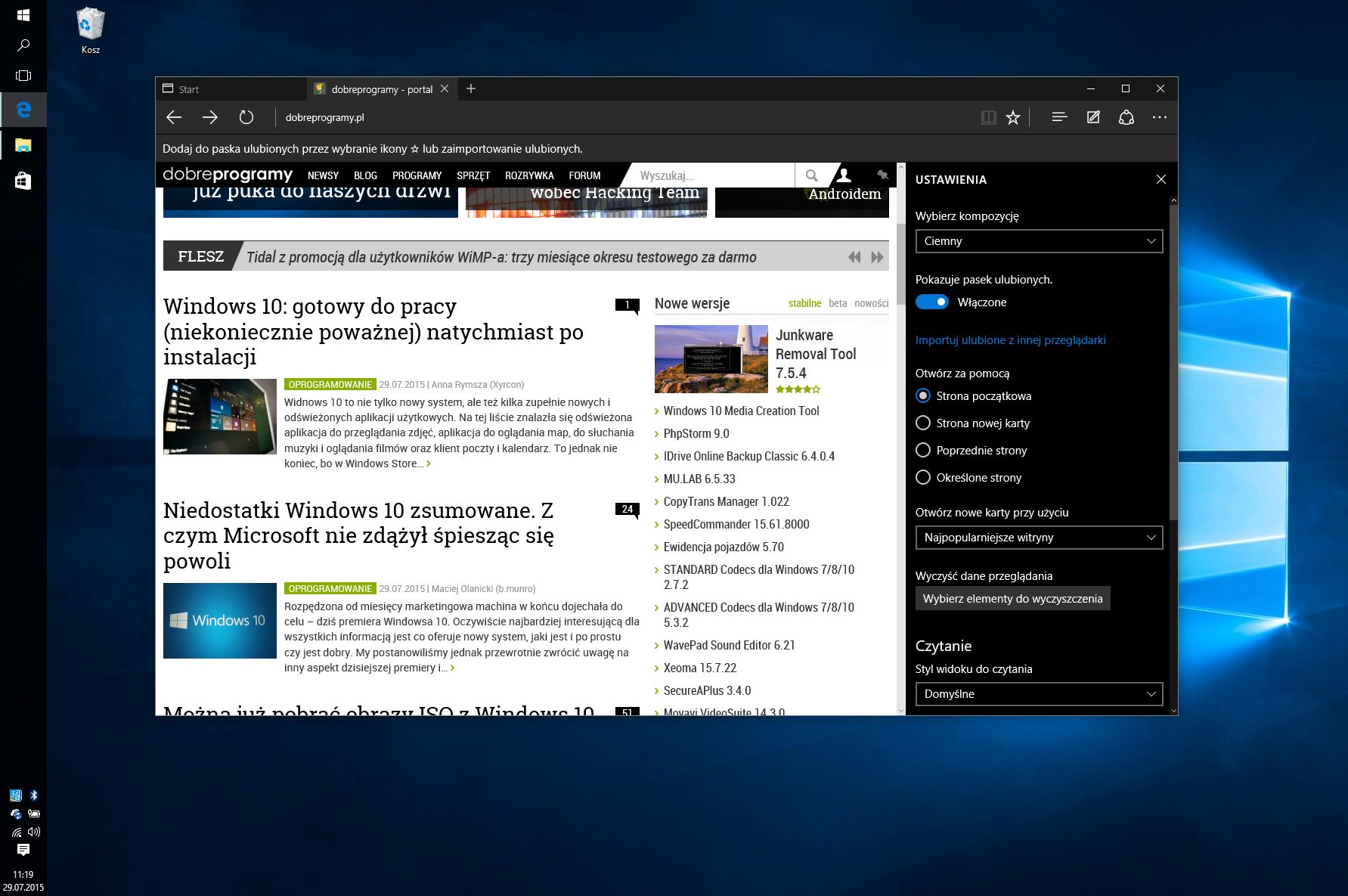Viewport: 1348px width, 896px height.
Task: Open the Najpopularniejsze witryny dropdown
Action: tap(1039, 538)
